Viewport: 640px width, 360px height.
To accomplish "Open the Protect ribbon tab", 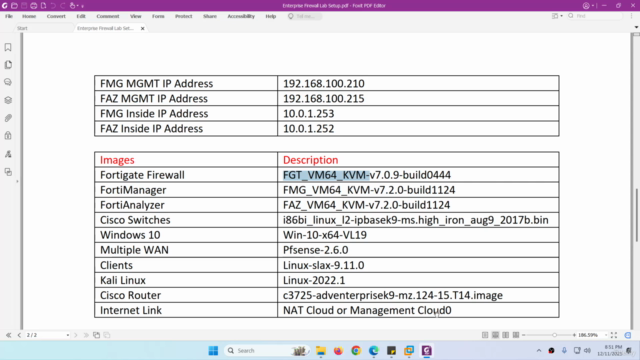I will pyautogui.click(x=183, y=16).
